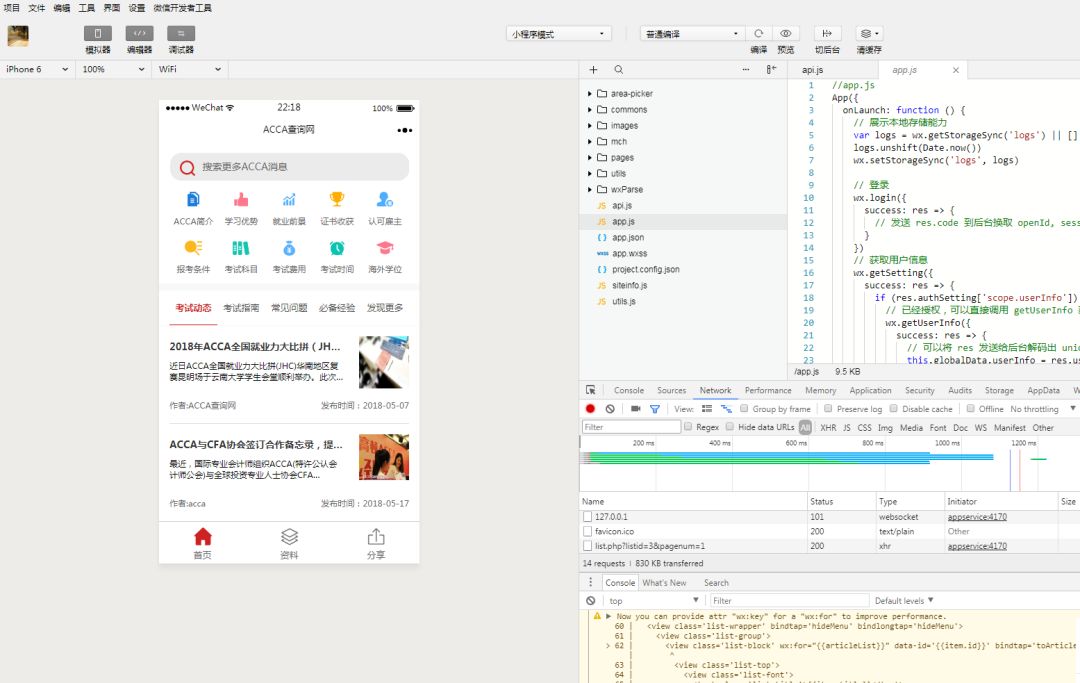Toggle the debugger (调试器) panel button

(x=181, y=34)
